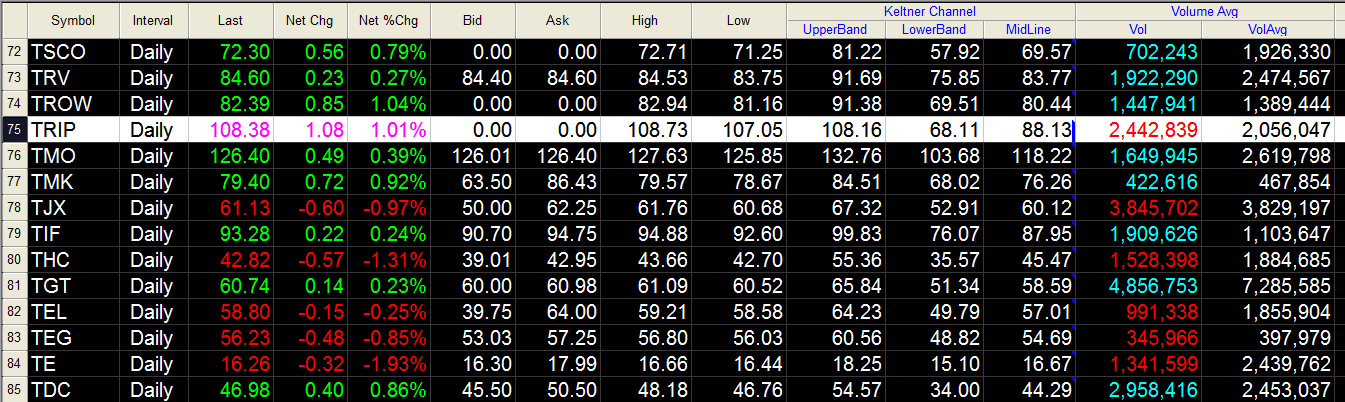Select the TE symbol cell
This screenshot has width=1345, height=402.
(x=73, y=363)
